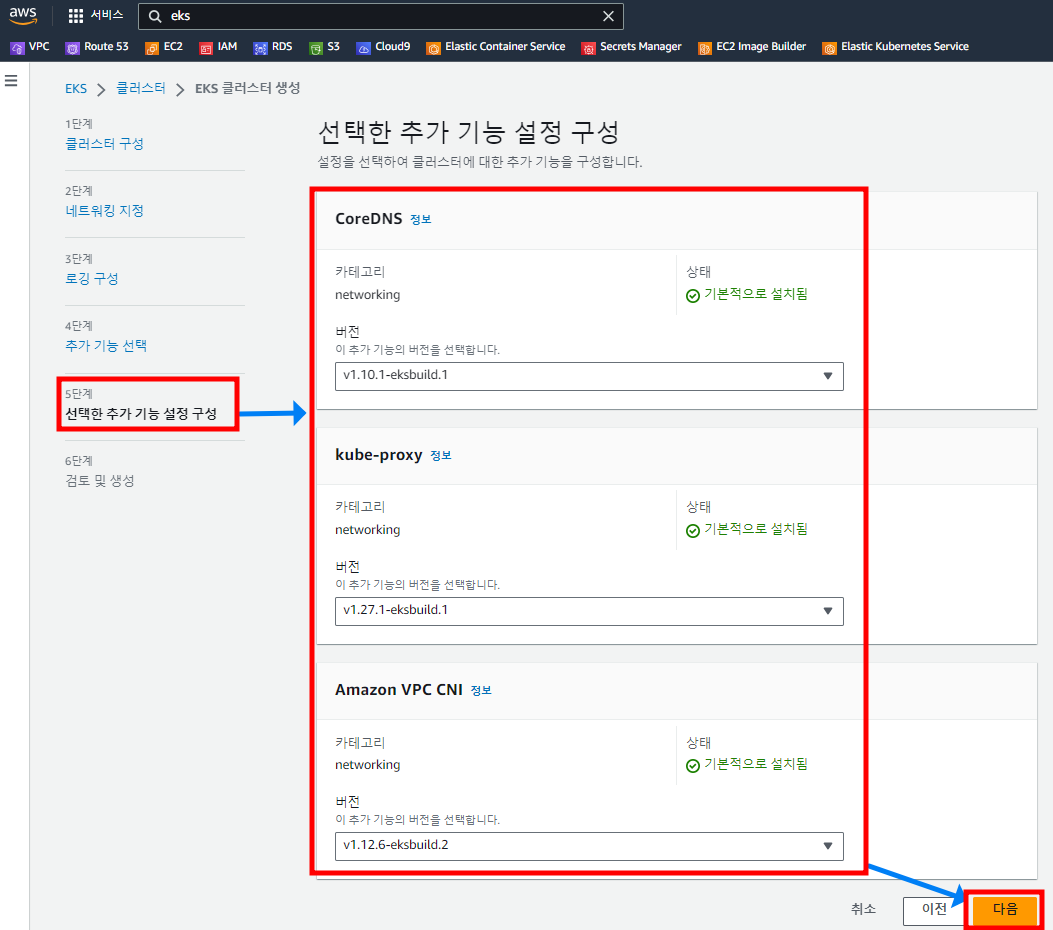Screen dimensions: 1053x930
Task: Clear the search with the X icon
Action: click(x=608, y=16)
